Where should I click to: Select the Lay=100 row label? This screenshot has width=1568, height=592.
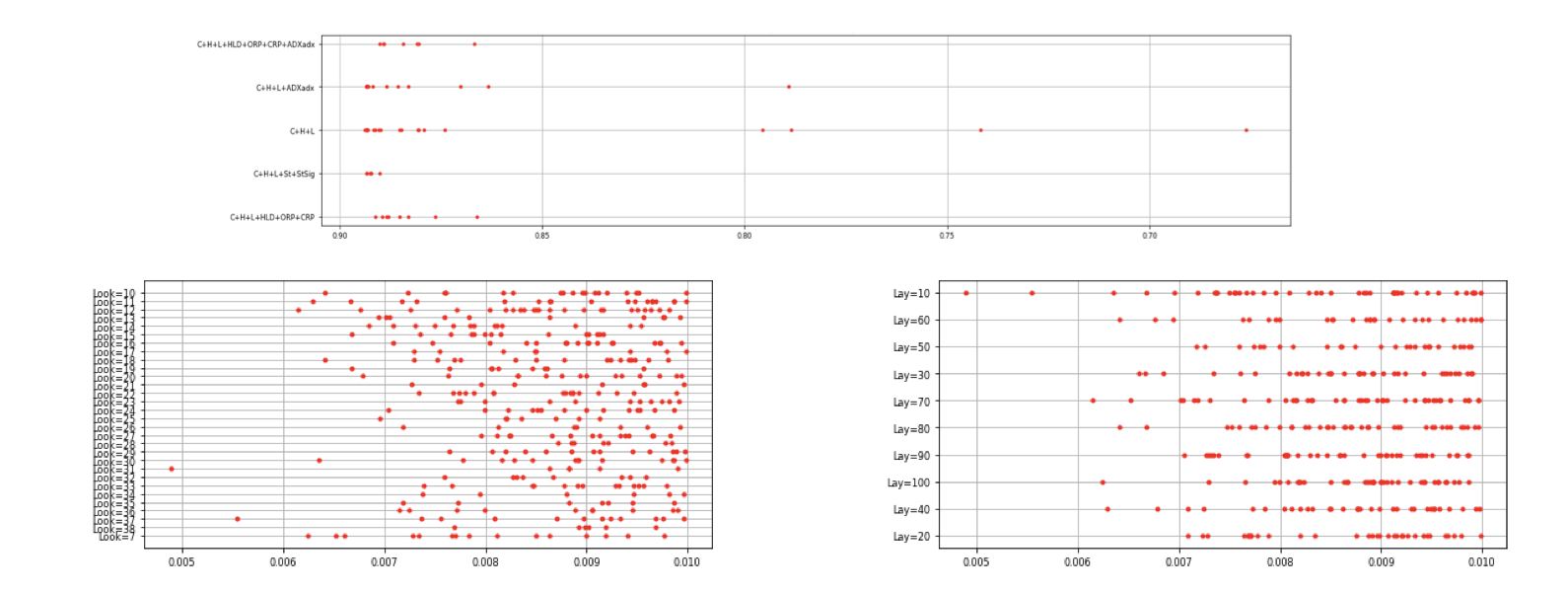(907, 483)
